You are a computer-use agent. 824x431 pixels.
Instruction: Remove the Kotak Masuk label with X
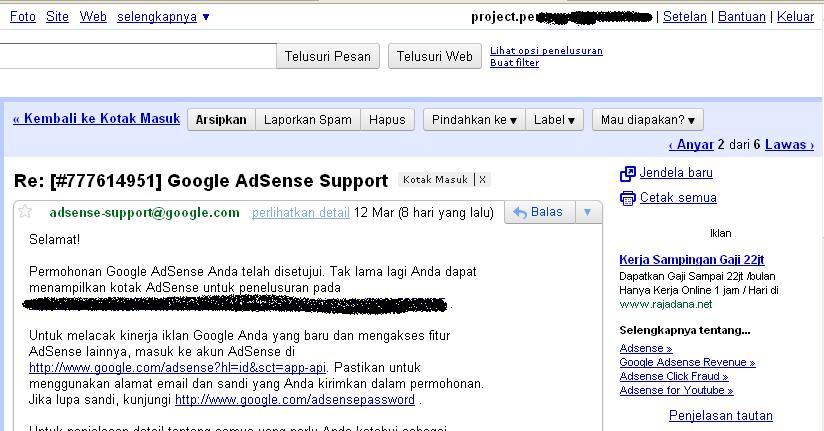pyautogui.click(x=482, y=180)
